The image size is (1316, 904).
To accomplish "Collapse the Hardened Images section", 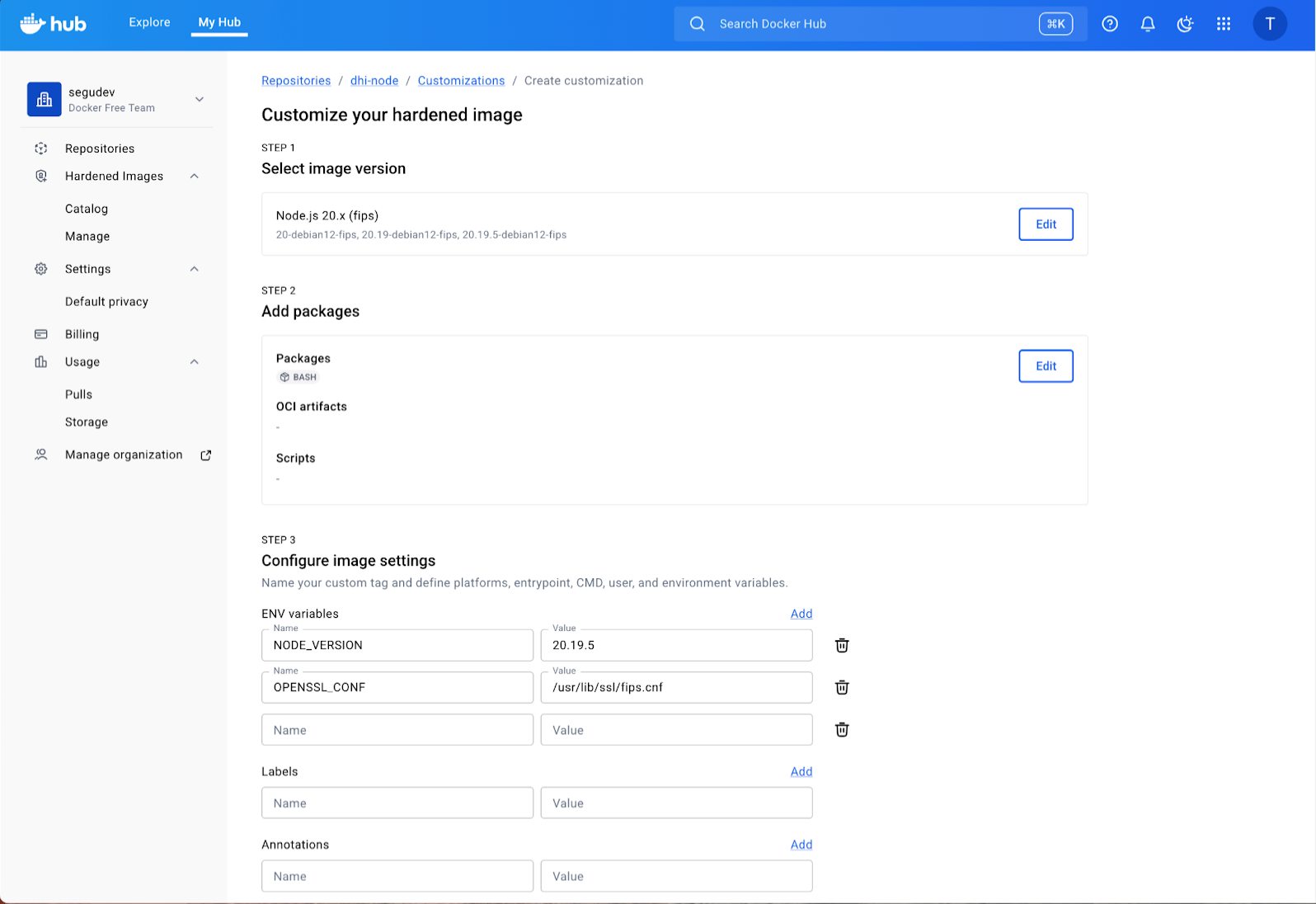I will pyautogui.click(x=195, y=177).
